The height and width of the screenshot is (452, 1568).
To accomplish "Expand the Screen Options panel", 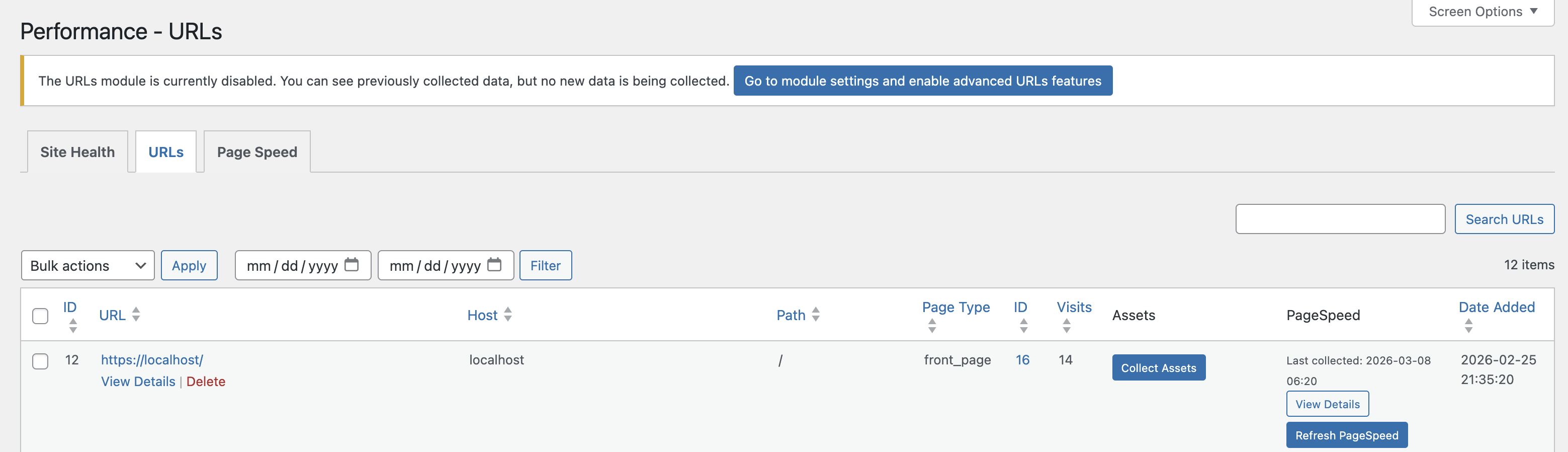I will click(1482, 12).
